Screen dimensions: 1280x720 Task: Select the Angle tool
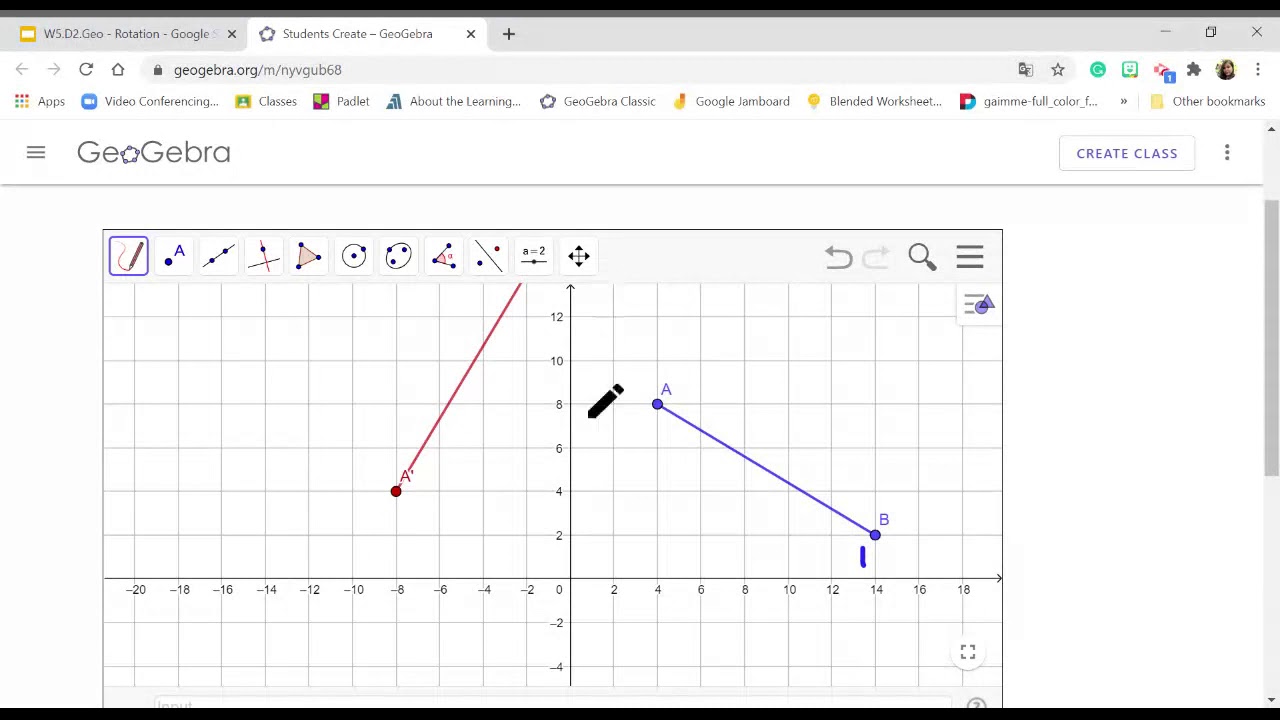pyautogui.click(x=444, y=256)
